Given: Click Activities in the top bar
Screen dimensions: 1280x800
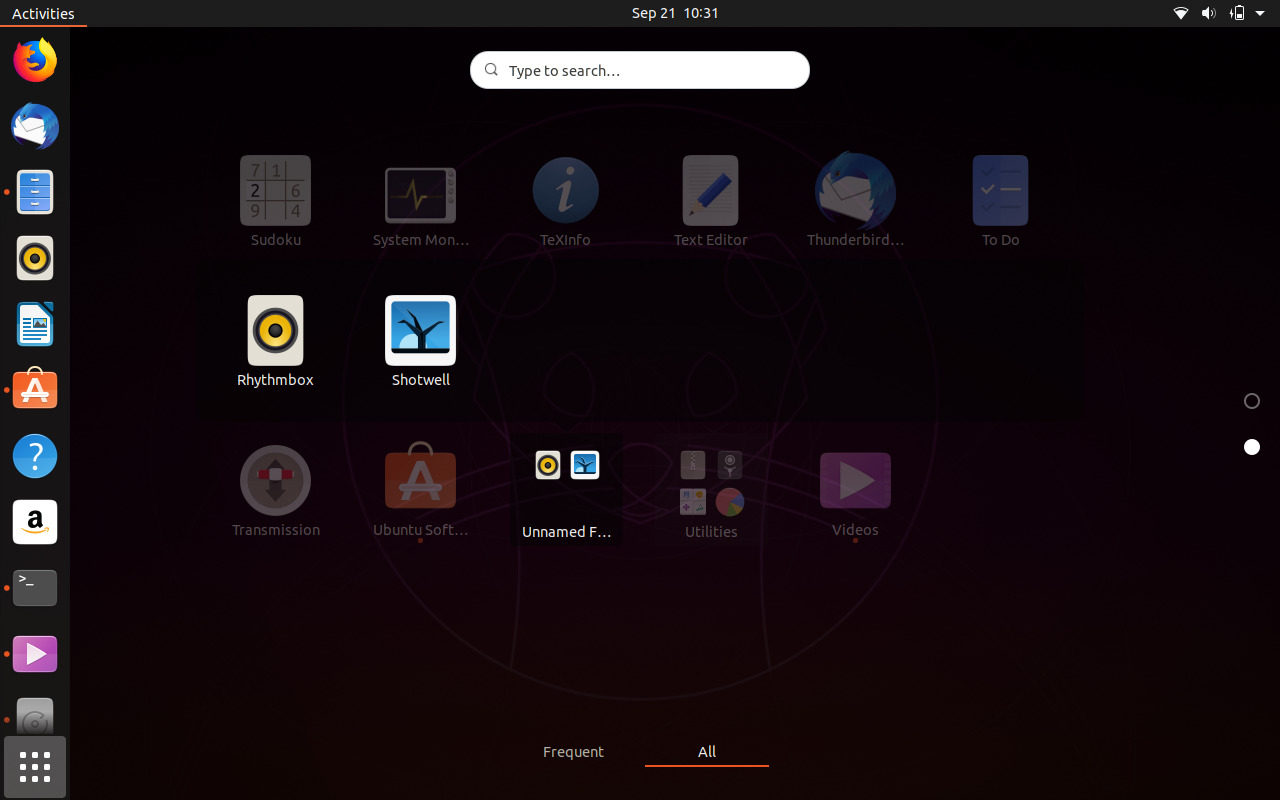Looking at the screenshot, I should click(43, 13).
